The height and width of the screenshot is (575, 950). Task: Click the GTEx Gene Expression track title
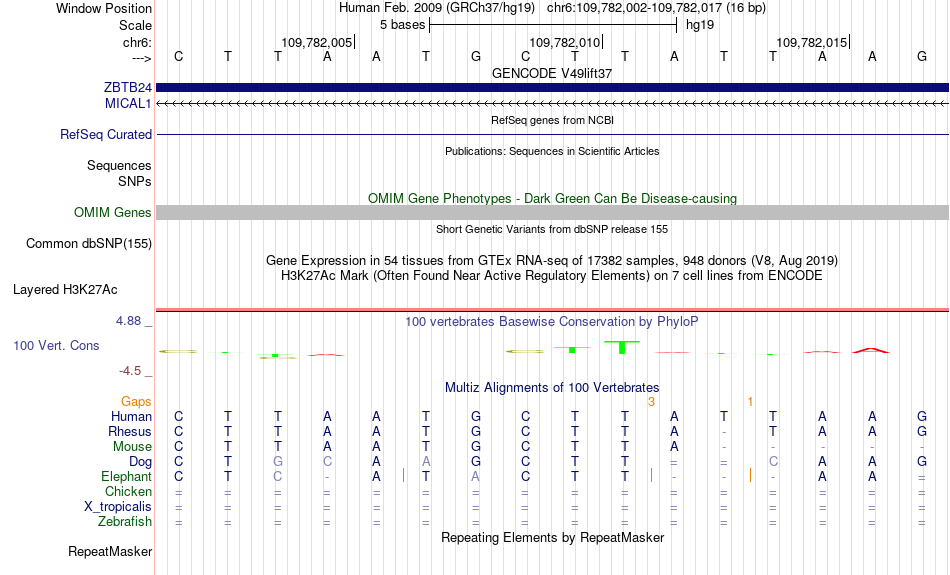(552, 261)
